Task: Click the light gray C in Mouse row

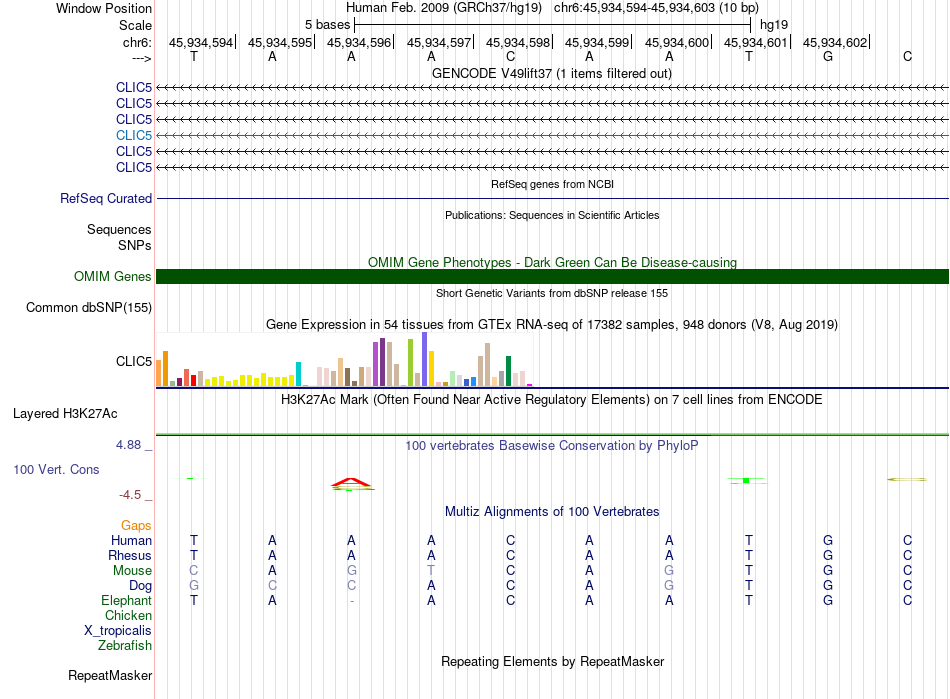Action: tap(193, 571)
